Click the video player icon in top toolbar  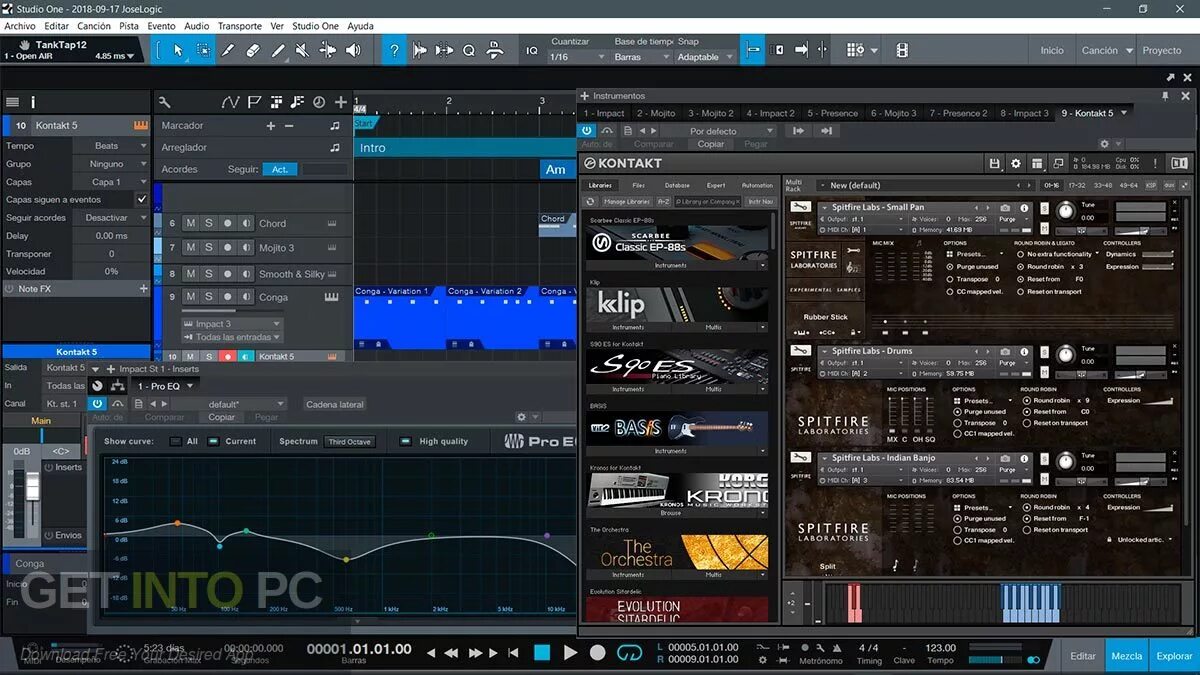(x=902, y=50)
